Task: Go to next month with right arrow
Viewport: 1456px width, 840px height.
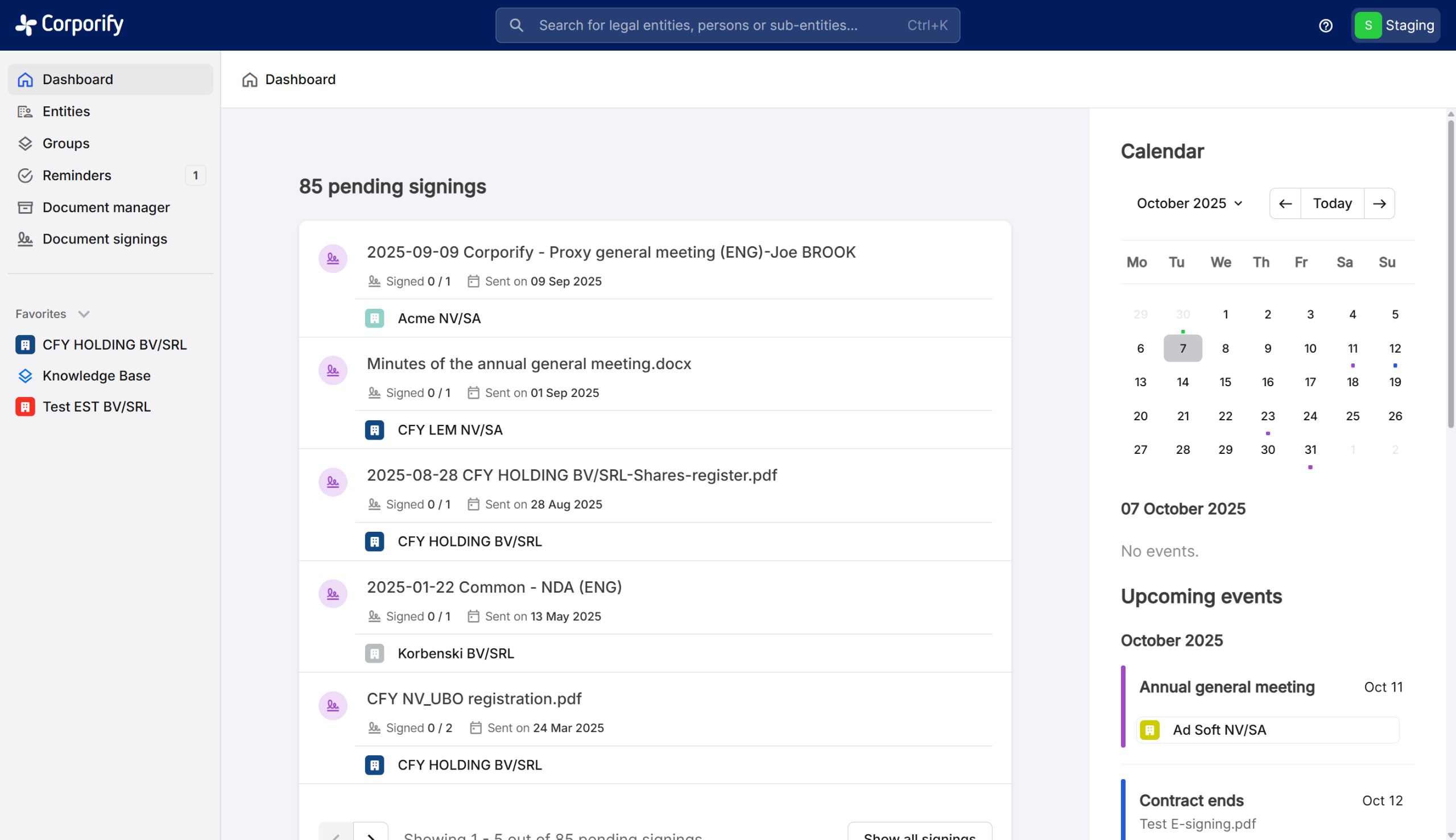Action: [1379, 203]
